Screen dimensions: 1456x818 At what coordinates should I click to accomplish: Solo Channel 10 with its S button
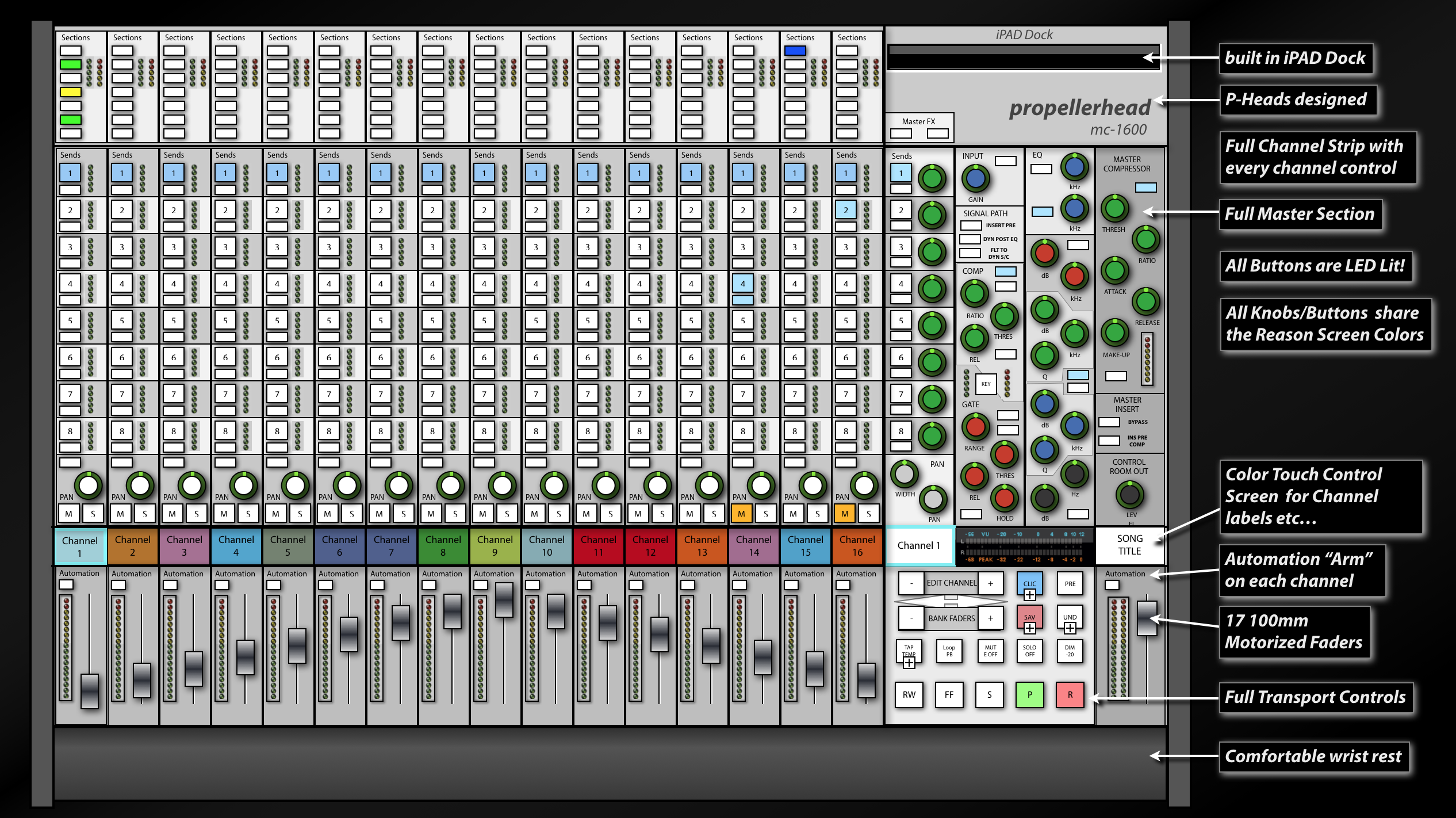pyautogui.click(x=559, y=514)
